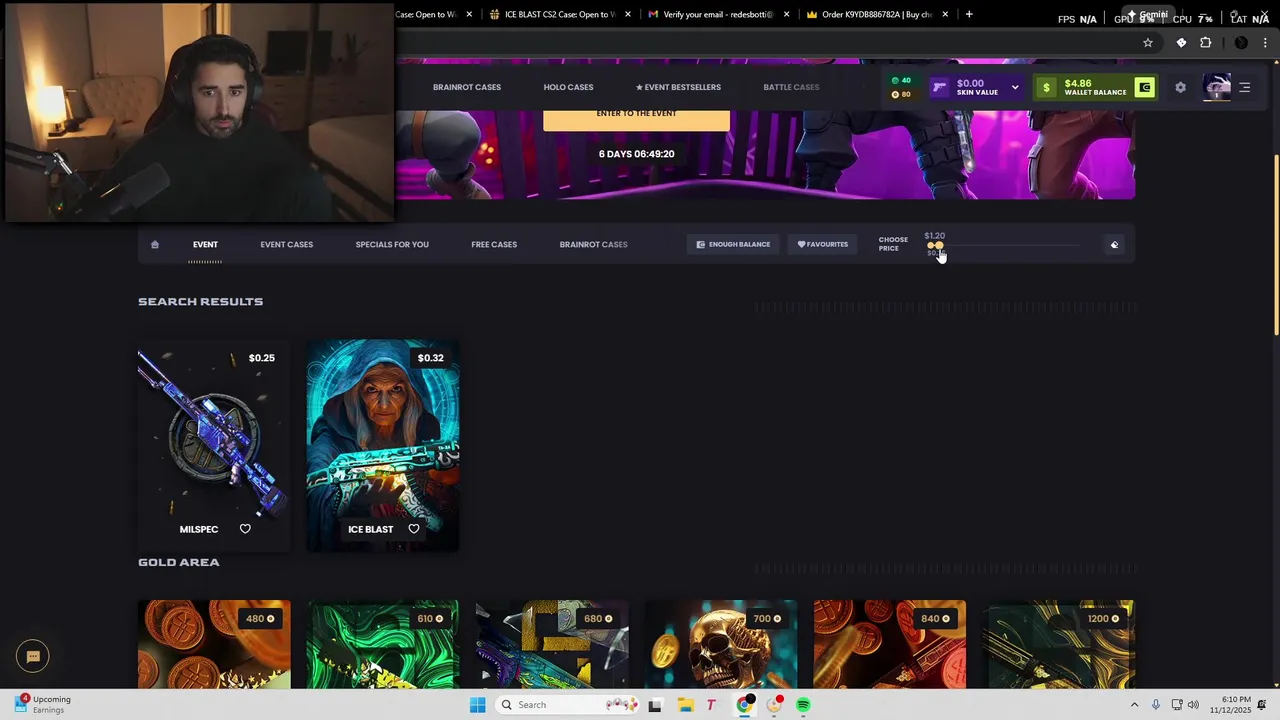Click the green coin 40 counter
Screen dimensions: 1280x720
(901, 80)
